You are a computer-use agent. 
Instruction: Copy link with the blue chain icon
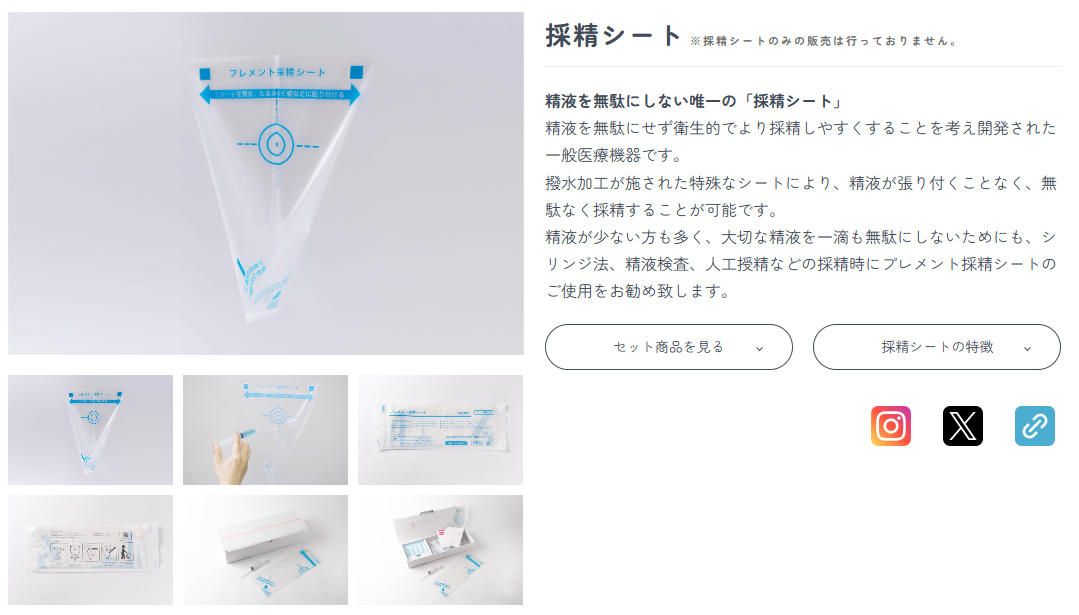pyautogui.click(x=1034, y=426)
